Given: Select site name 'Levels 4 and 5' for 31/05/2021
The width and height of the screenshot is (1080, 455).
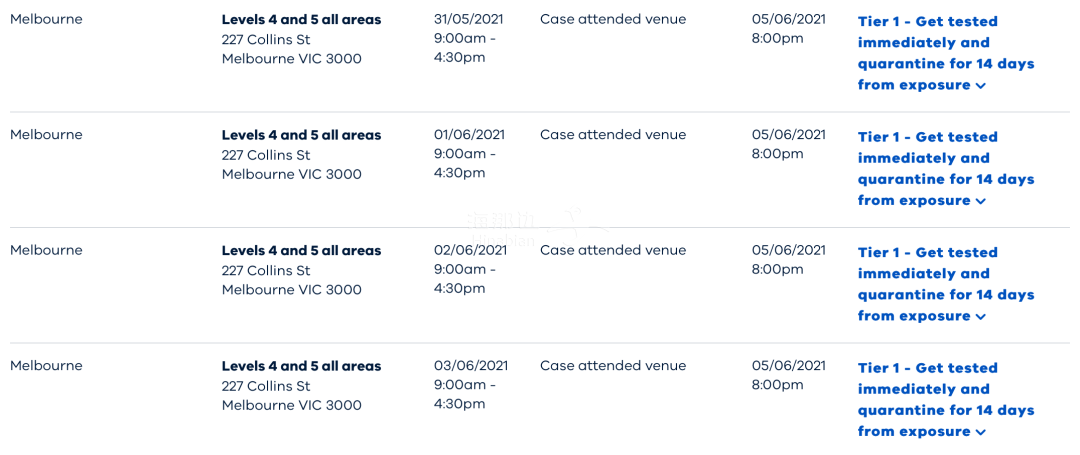Looking at the screenshot, I should [x=301, y=20].
